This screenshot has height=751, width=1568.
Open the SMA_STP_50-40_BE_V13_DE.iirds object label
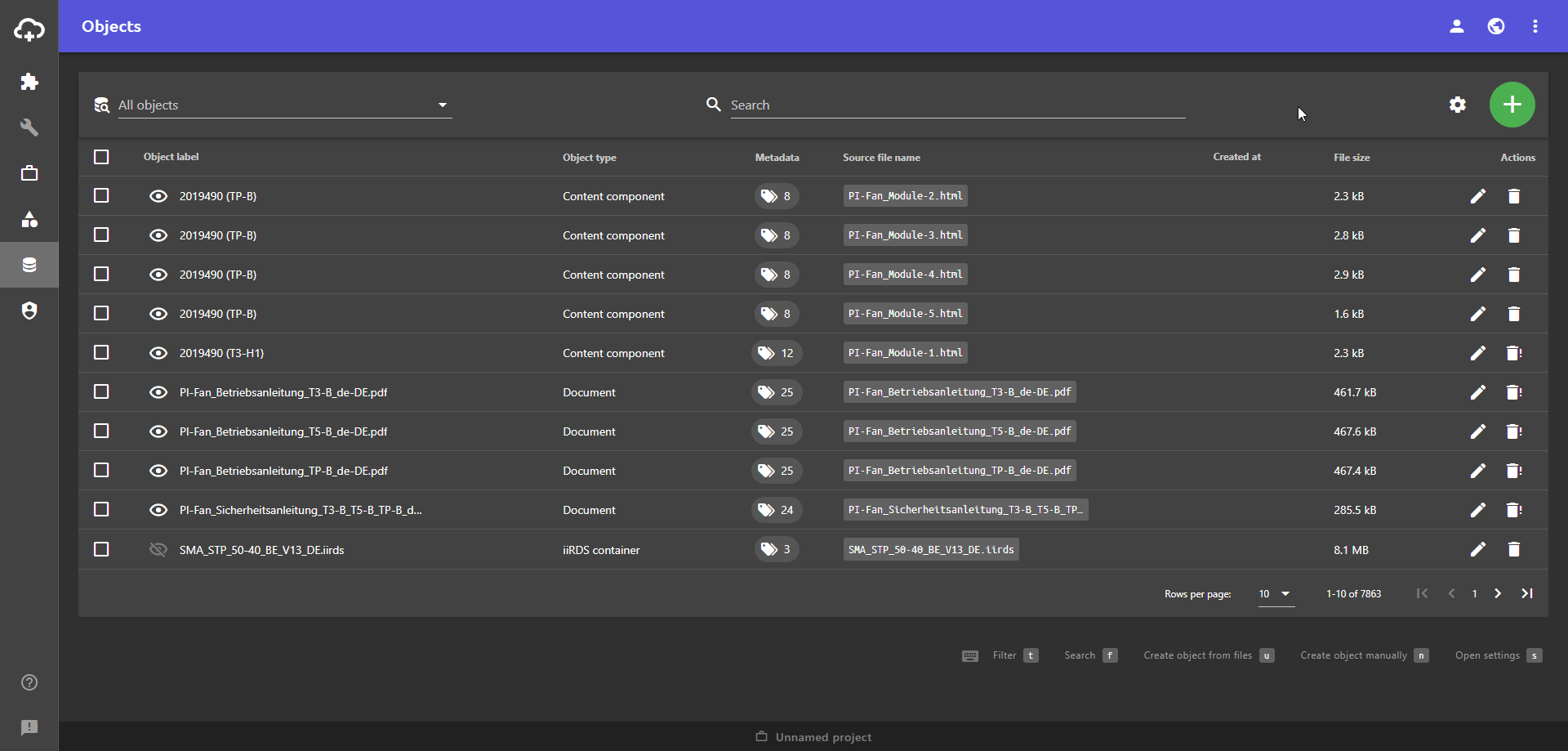[261, 550]
